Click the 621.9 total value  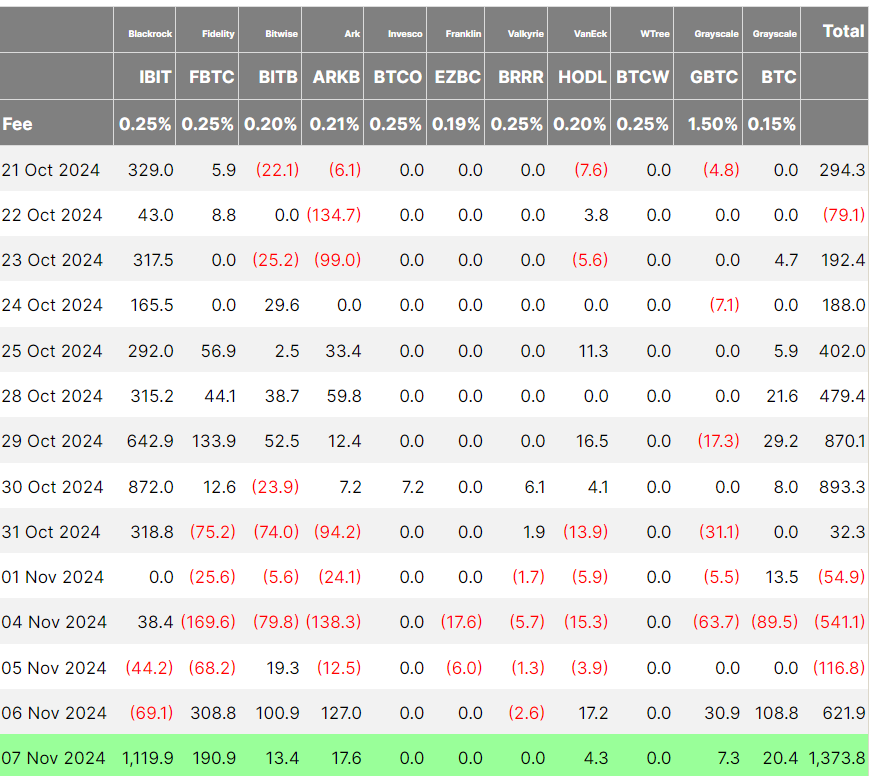tap(844, 713)
